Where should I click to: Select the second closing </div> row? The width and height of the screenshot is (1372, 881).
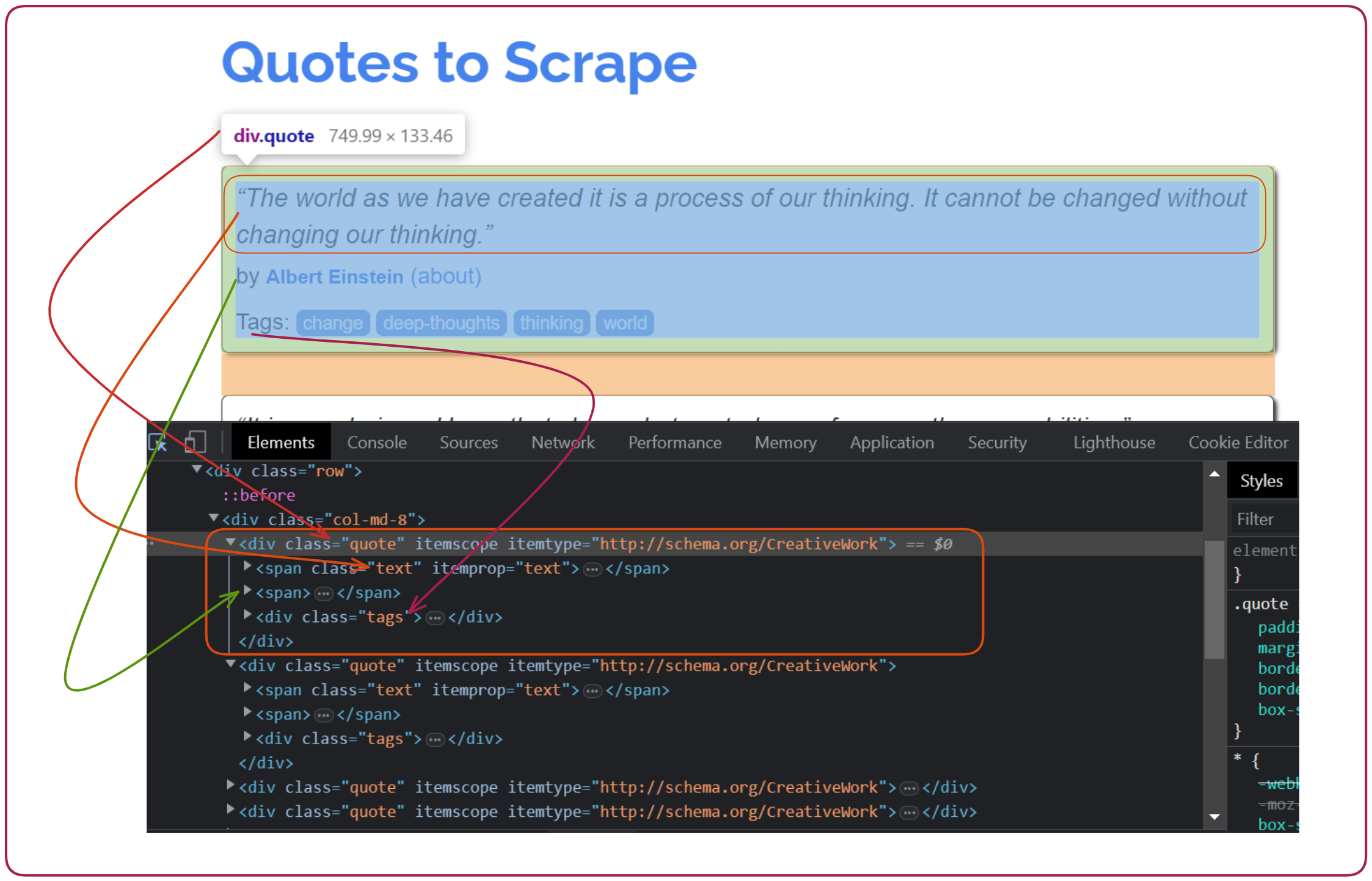coord(266,763)
